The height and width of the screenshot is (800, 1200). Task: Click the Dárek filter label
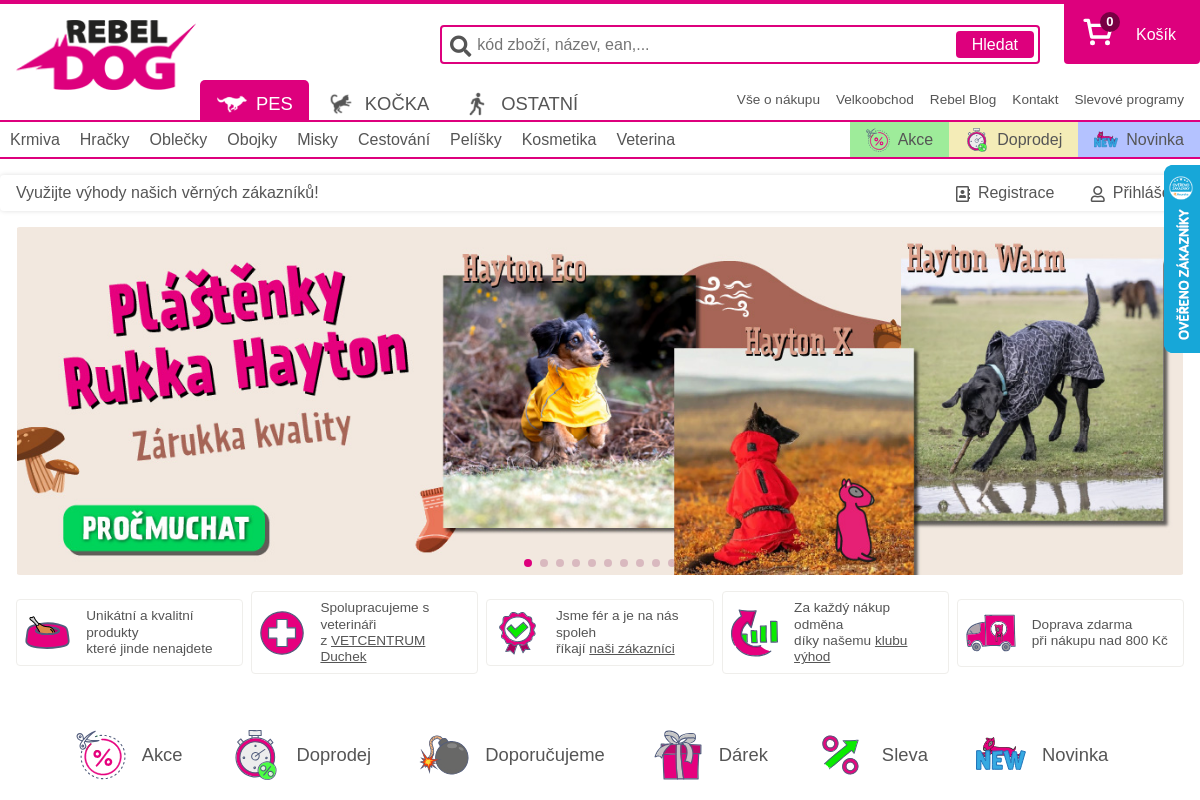click(x=743, y=755)
